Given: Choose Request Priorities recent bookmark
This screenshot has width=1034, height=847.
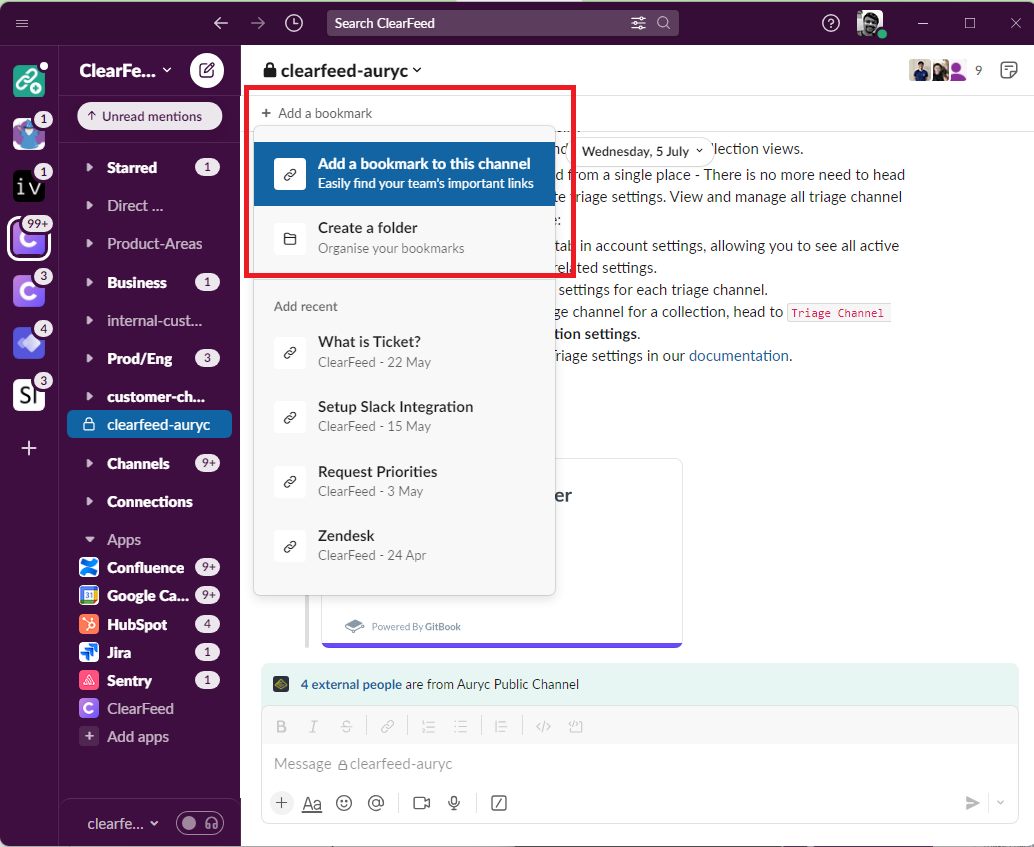Looking at the screenshot, I should [x=404, y=481].
